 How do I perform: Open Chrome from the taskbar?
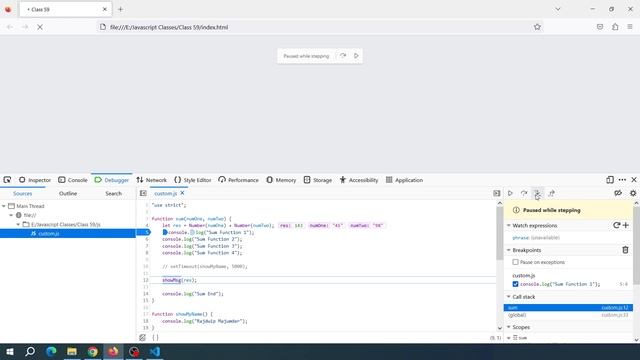[93, 351]
